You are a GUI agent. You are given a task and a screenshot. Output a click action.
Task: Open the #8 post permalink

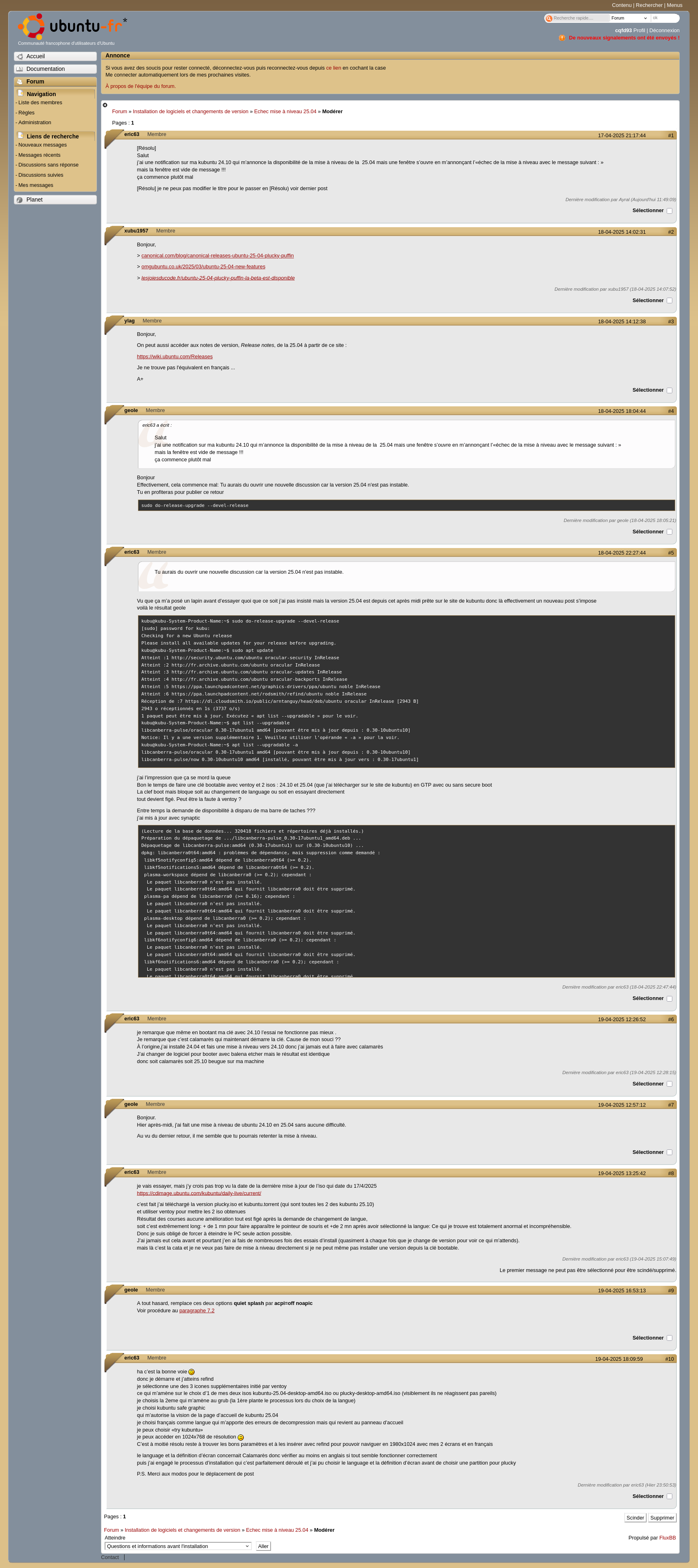[x=671, y=1173]
